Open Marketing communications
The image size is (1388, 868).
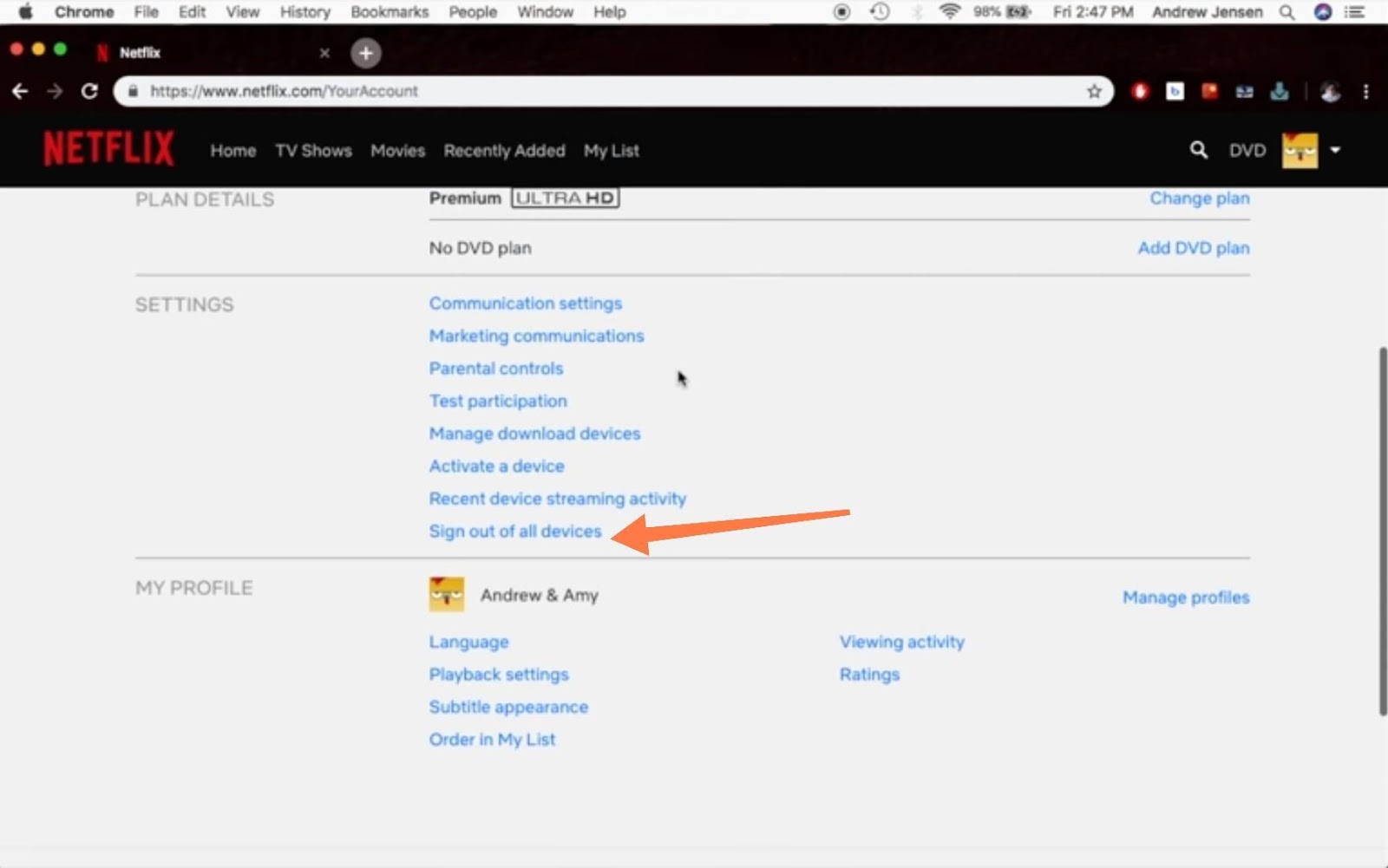tap(536, 336)
